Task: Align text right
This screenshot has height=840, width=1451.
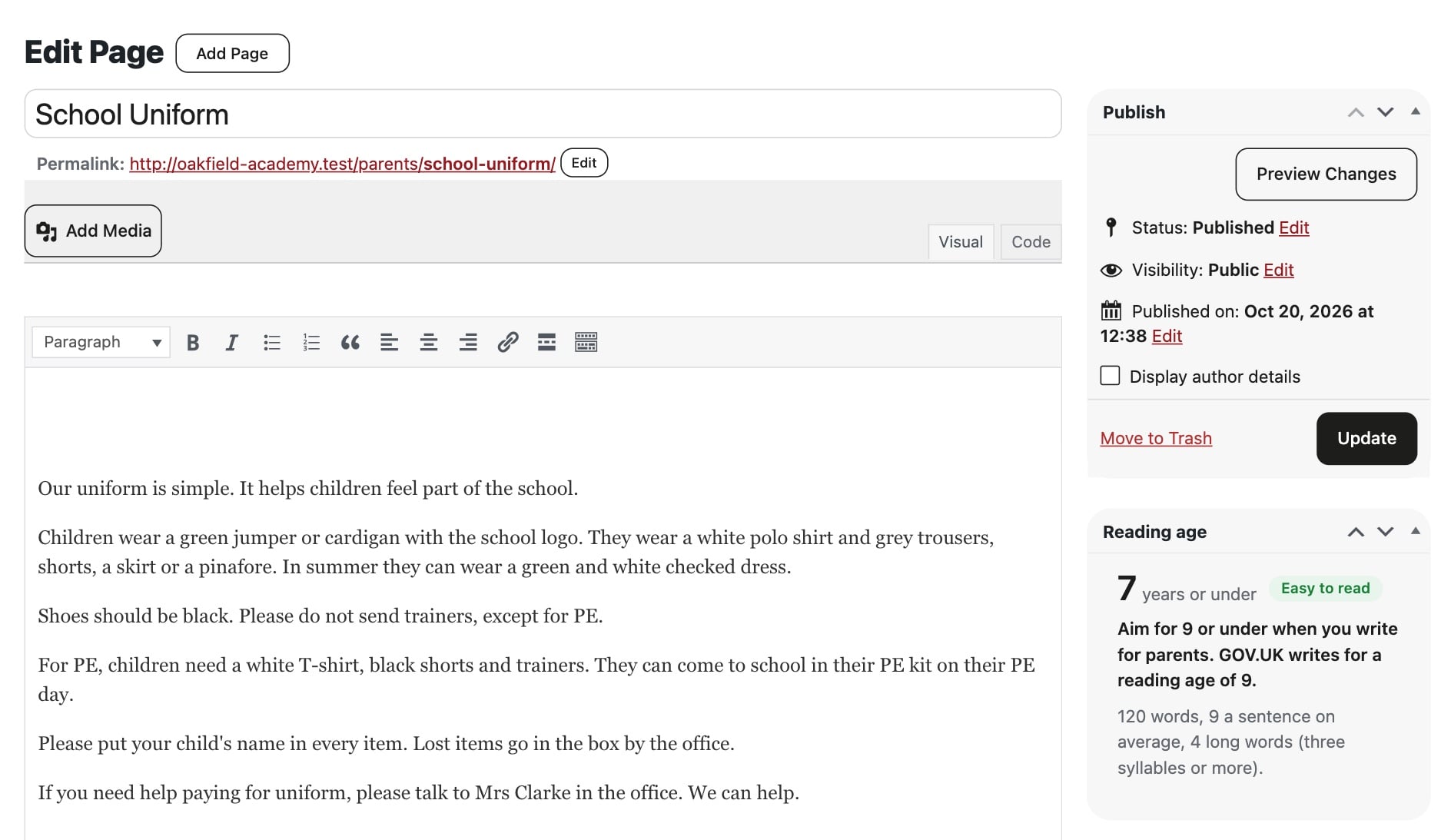Action: [x=468, y=342]
